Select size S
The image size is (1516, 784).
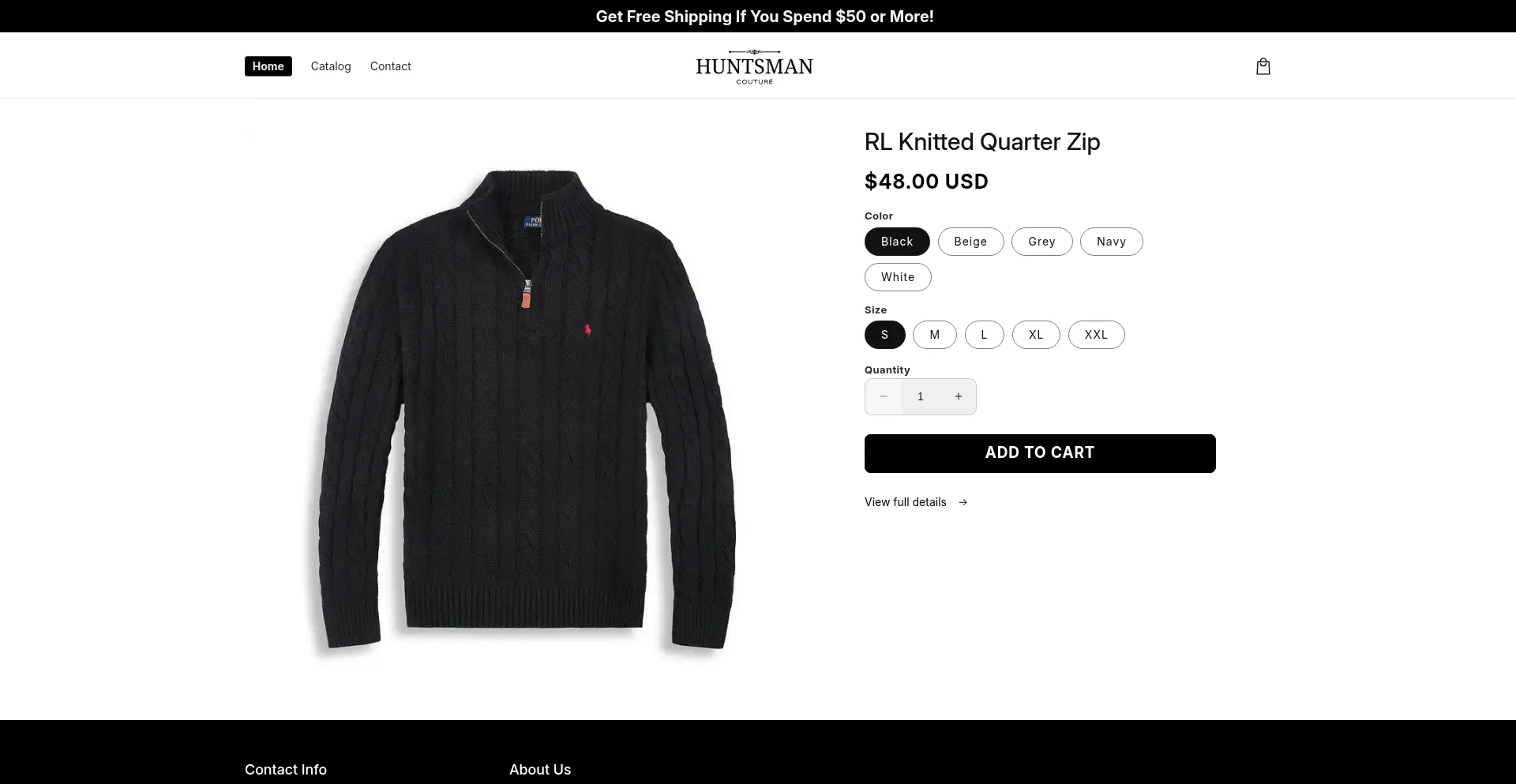[x=884, y=335]
